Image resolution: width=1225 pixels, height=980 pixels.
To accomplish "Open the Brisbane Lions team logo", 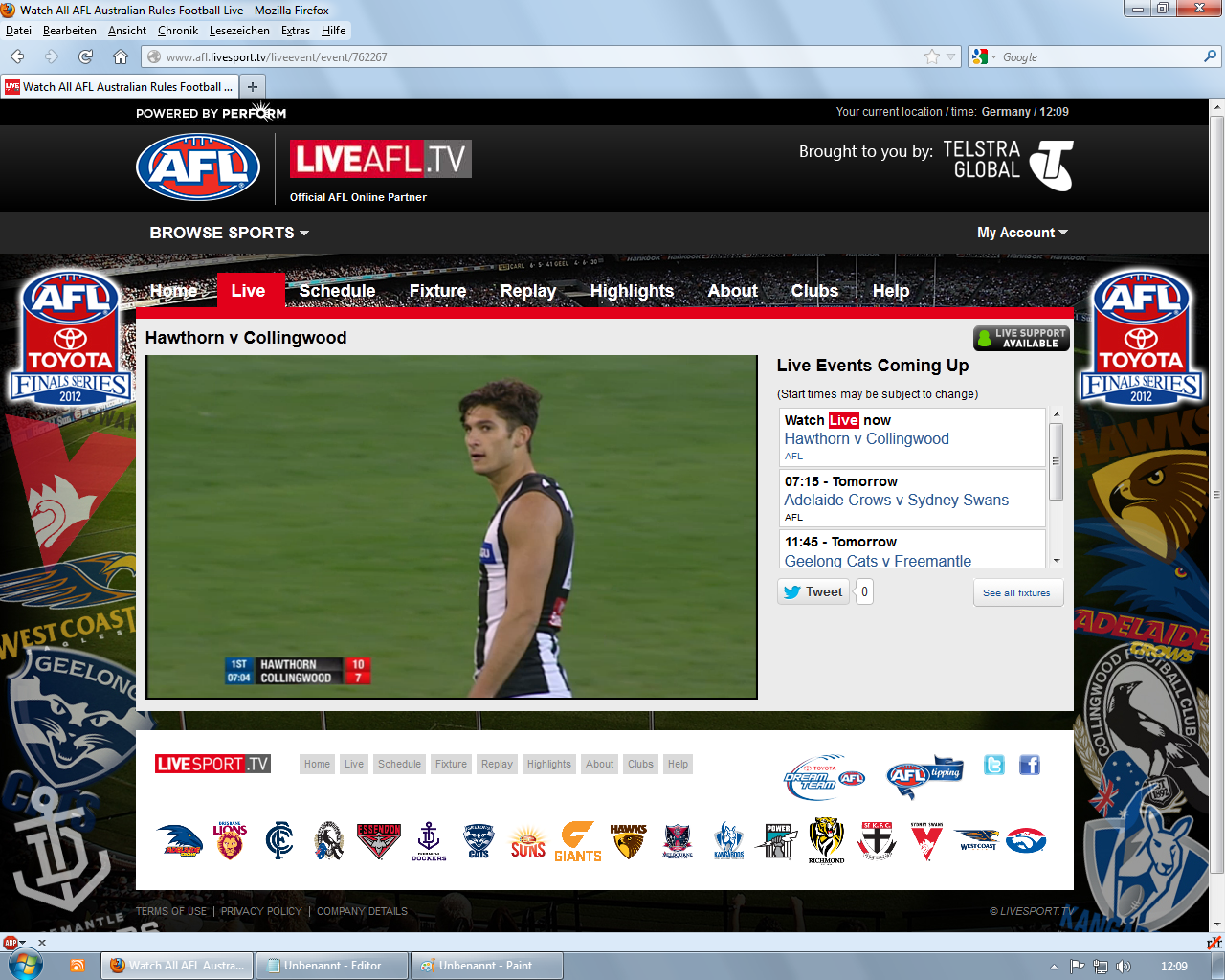I will 230,840.
